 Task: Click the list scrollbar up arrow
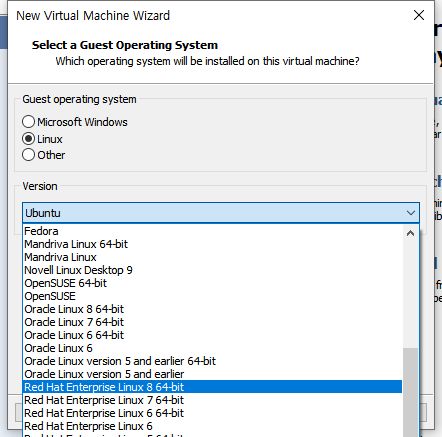pyautogui.click(x=410, y=233)
